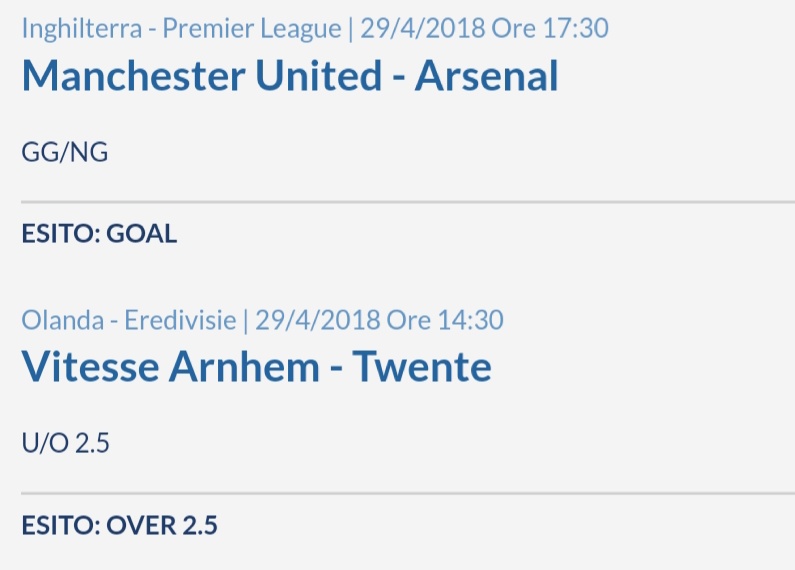Select the Arsenal team name

[x=487, y=76]
